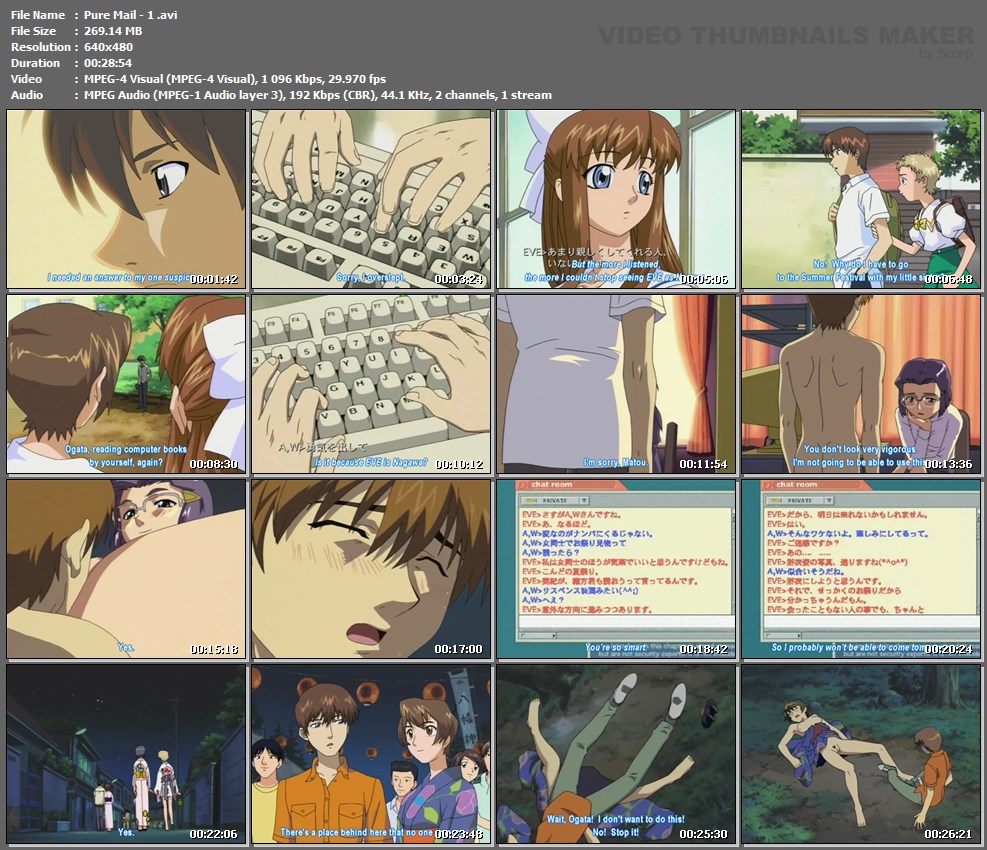Open the frame marked 00:08:30

click(126, 384)
